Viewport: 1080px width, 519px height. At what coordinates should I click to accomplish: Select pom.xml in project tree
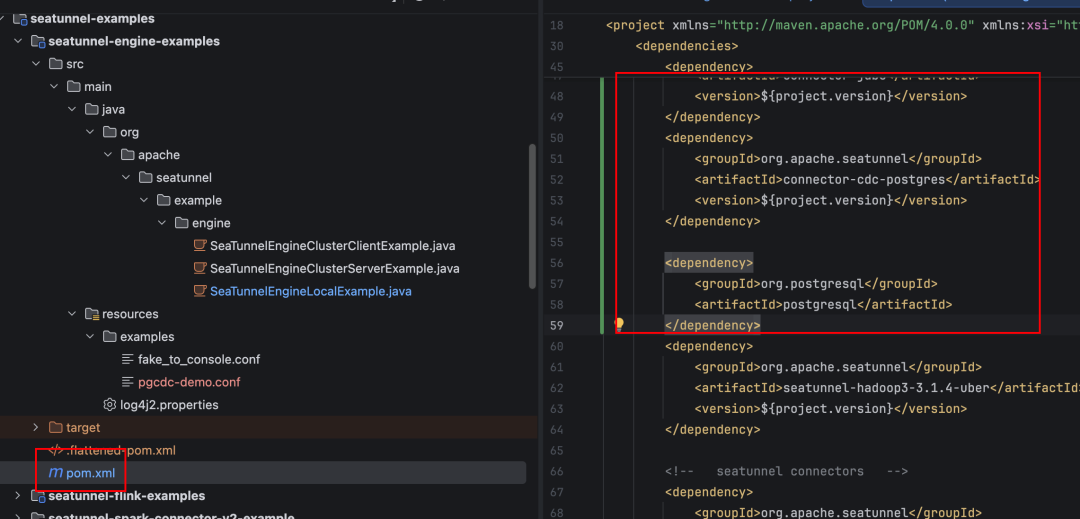point(90,473)
